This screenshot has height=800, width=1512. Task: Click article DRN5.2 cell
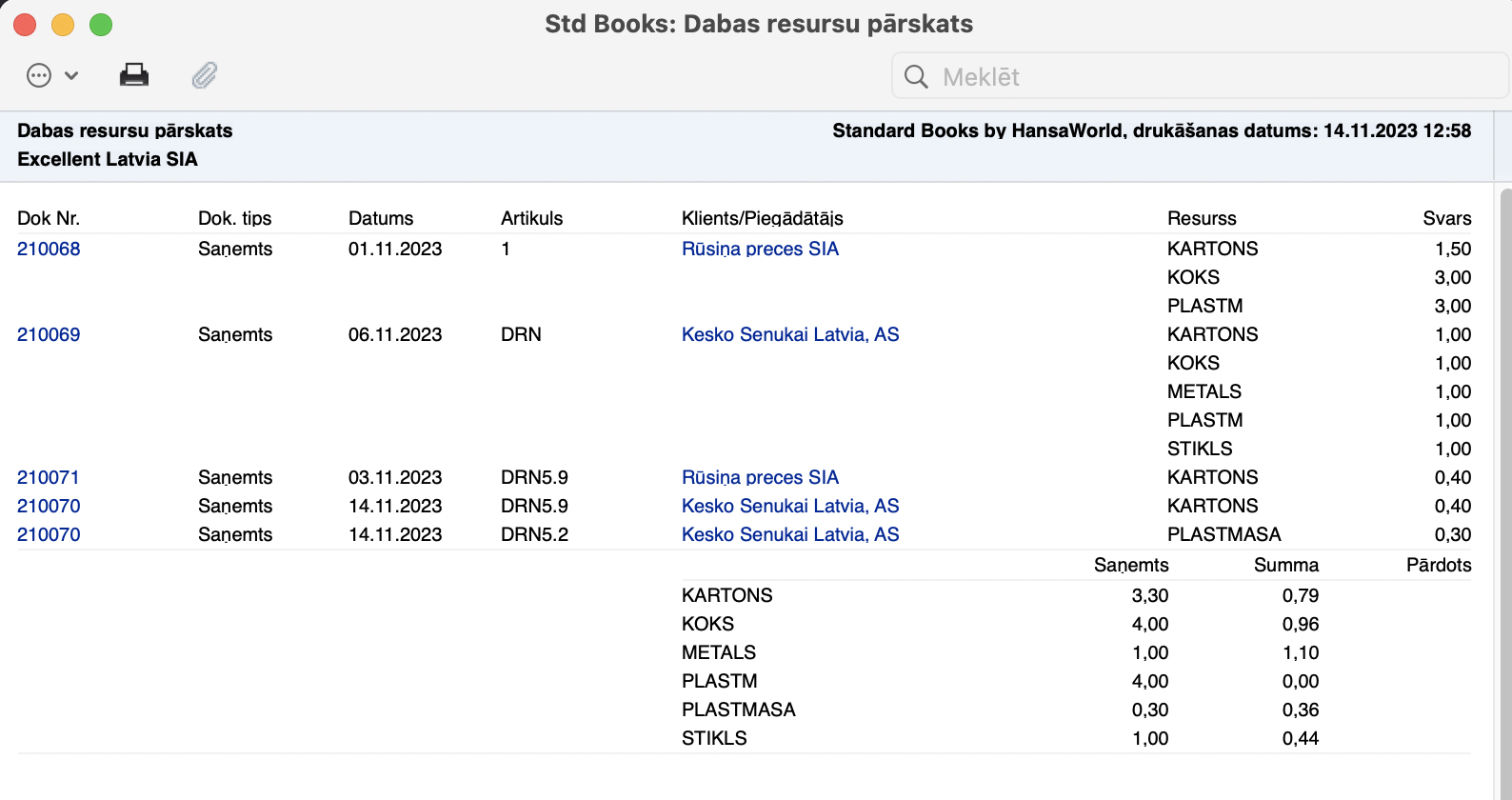[x=534, y=534]
